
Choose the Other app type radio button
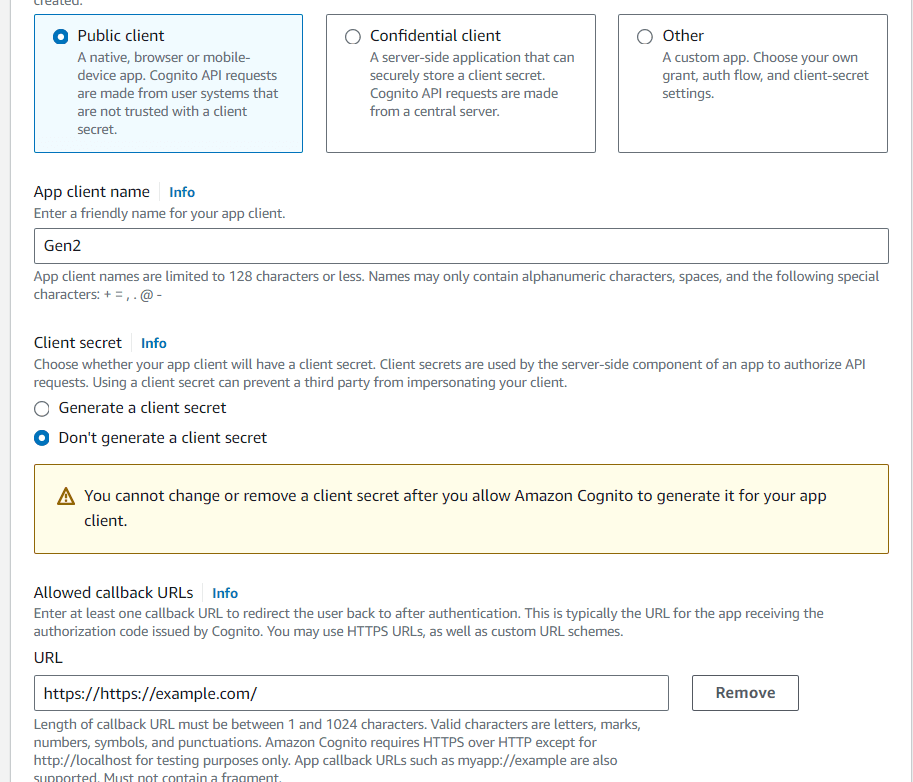645,37
